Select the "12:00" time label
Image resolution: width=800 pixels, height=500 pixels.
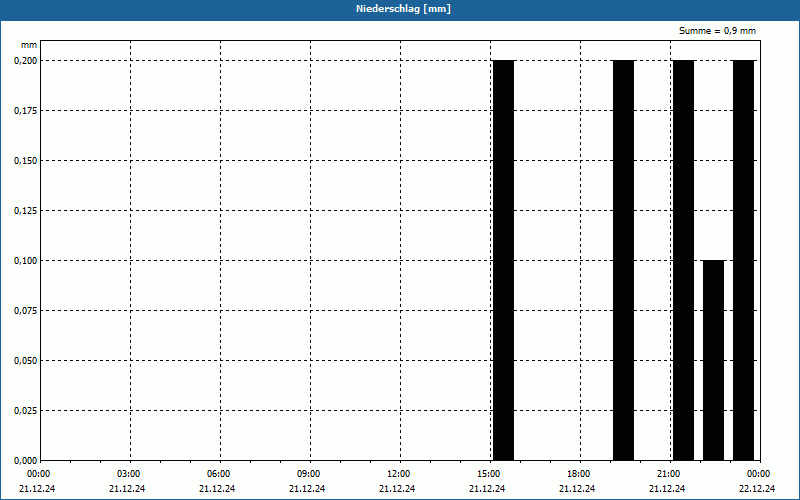pyautogui.click(x=398, y=474)
